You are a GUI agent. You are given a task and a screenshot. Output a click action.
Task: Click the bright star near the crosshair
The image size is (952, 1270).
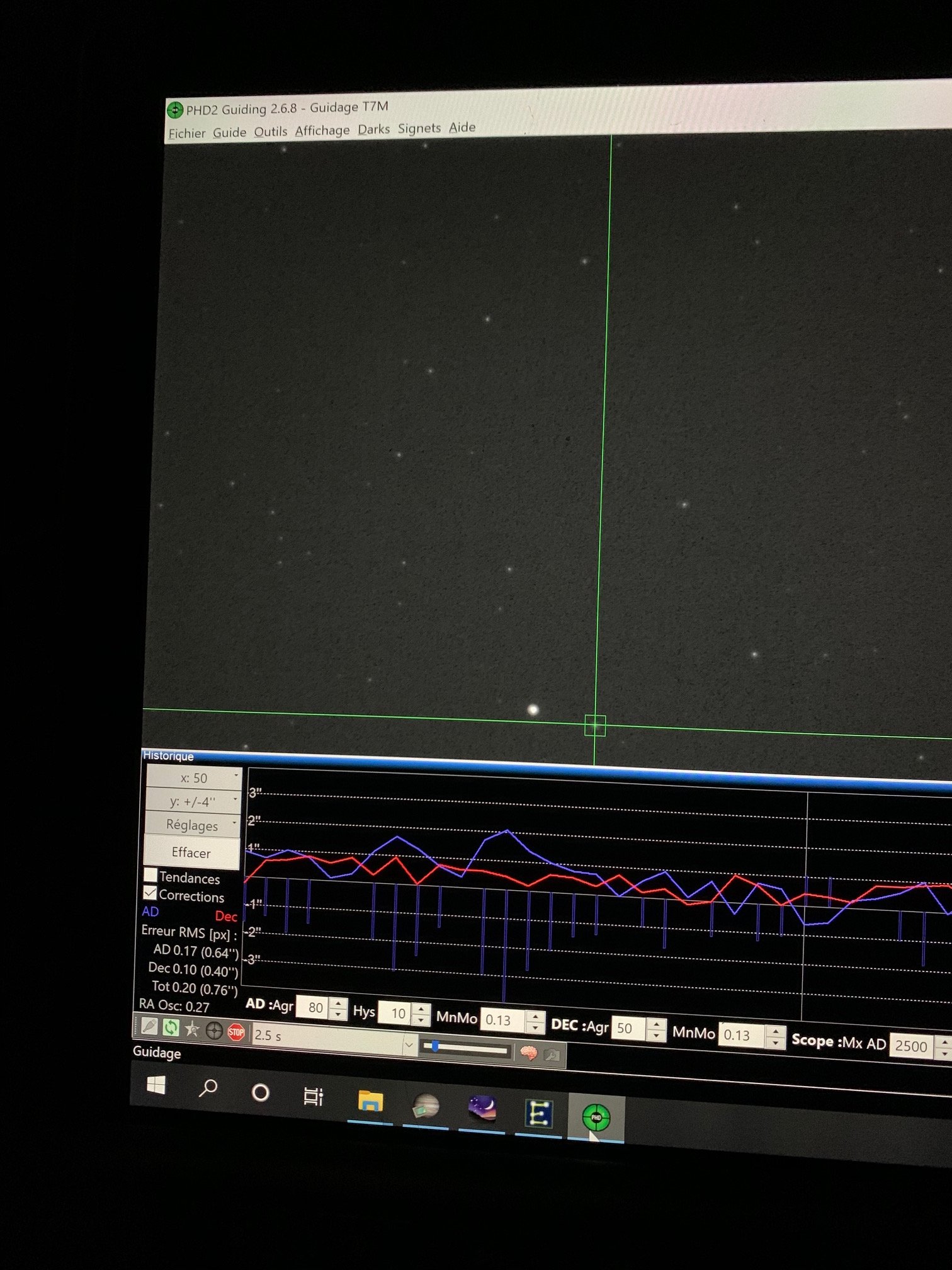pos(533,710)
